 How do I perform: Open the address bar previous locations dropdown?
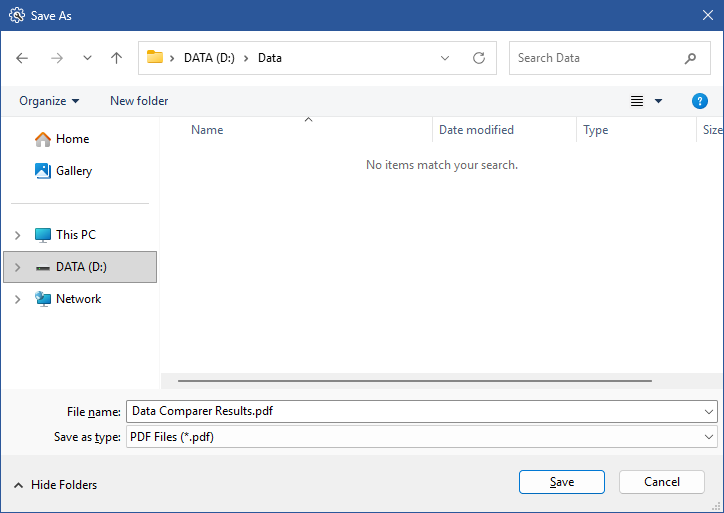(x=445, y=58)
